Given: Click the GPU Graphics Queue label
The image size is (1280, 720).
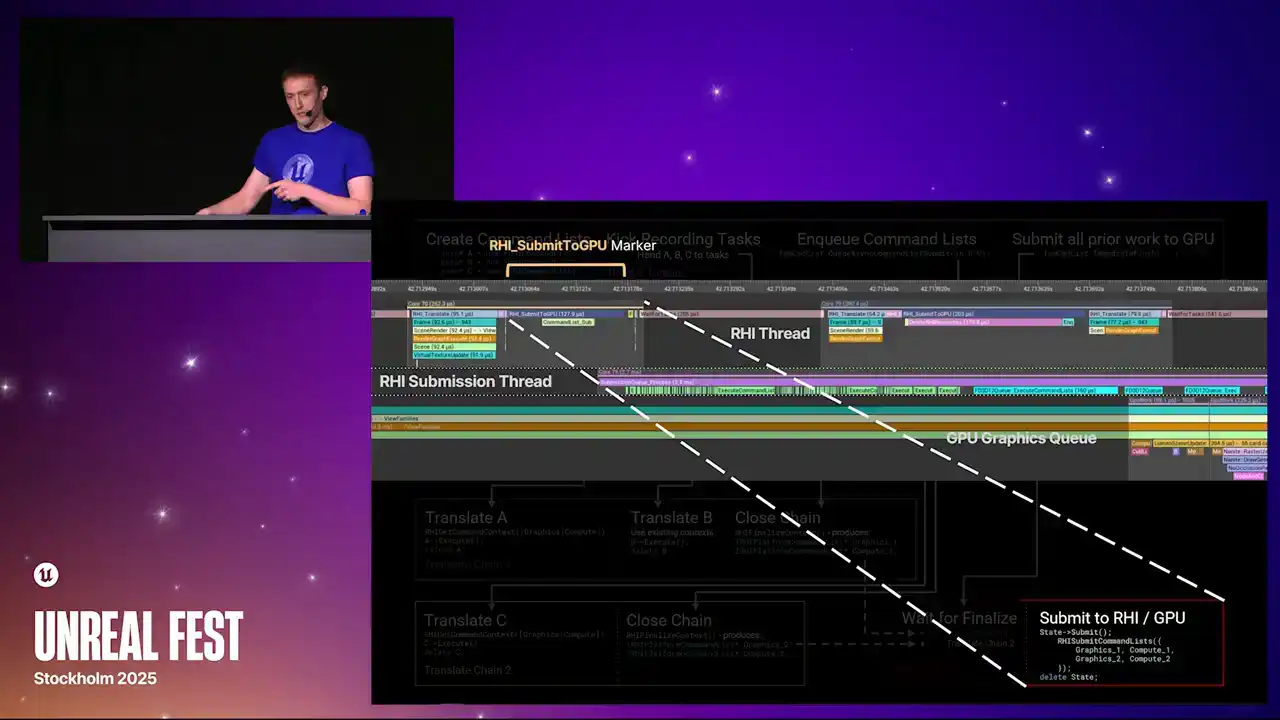Looking at the screenshot, I should point(1020,438).
